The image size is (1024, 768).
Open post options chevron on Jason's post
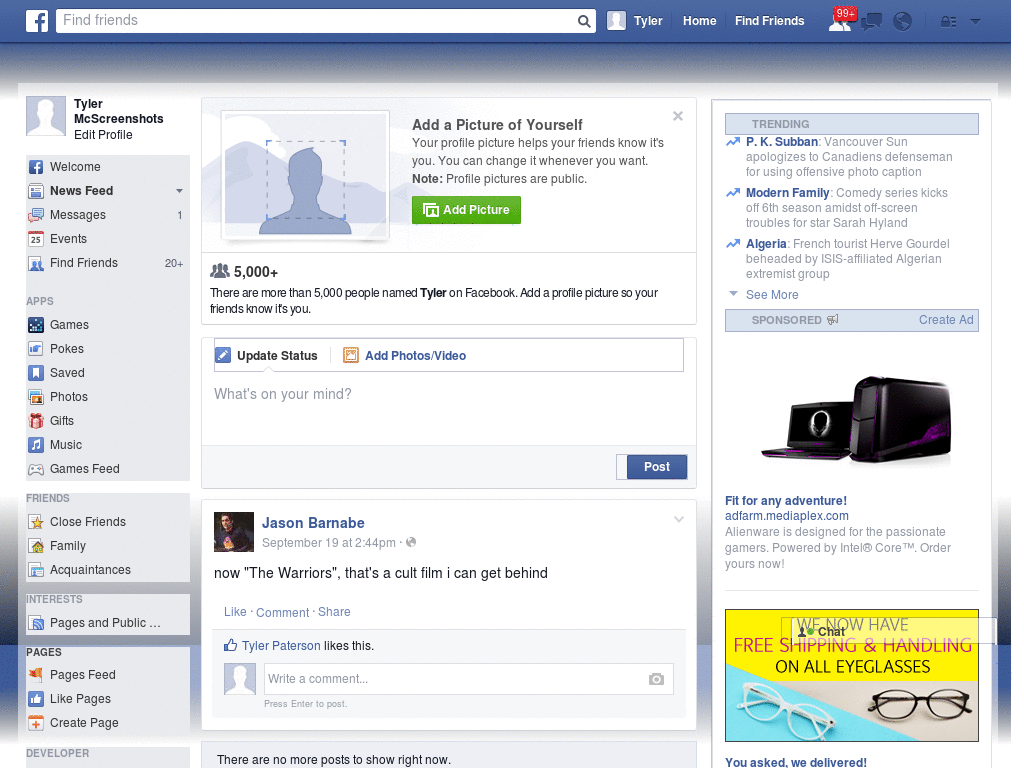click(x=679, y=519)
